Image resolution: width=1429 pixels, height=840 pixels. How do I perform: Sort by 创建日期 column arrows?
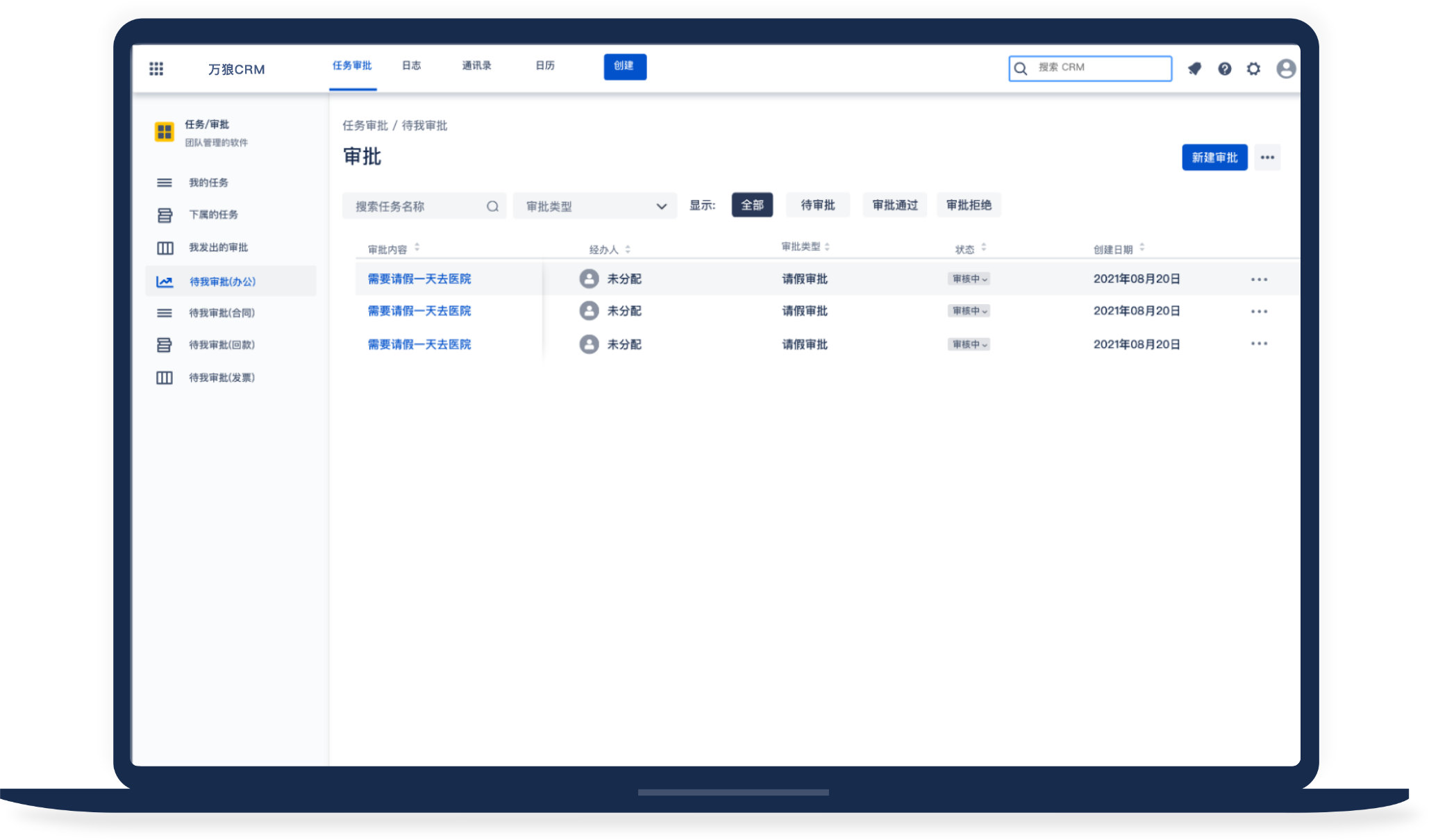1142,247
